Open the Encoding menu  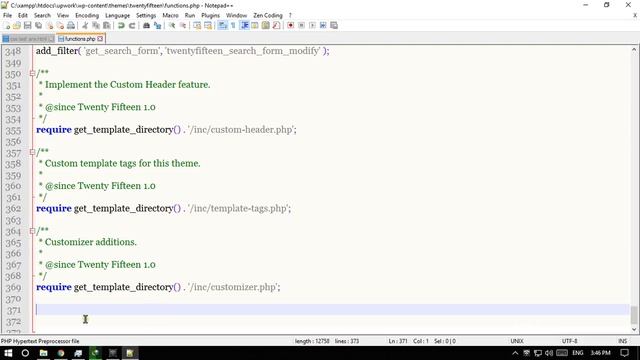87,15
